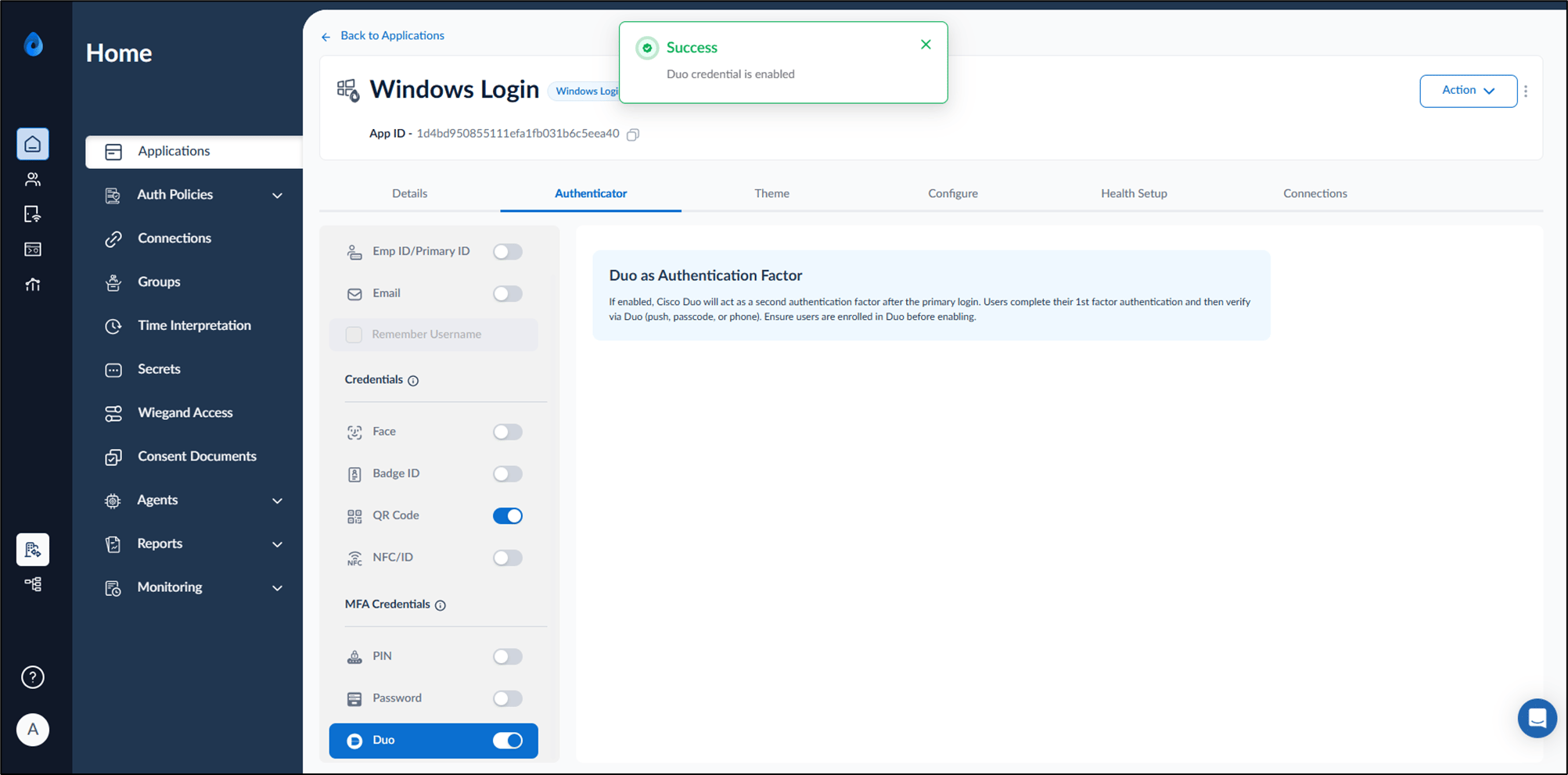This screenshot has height=775, width=1568.
Task: Click the App ID value text
Action: coord(518,134)
